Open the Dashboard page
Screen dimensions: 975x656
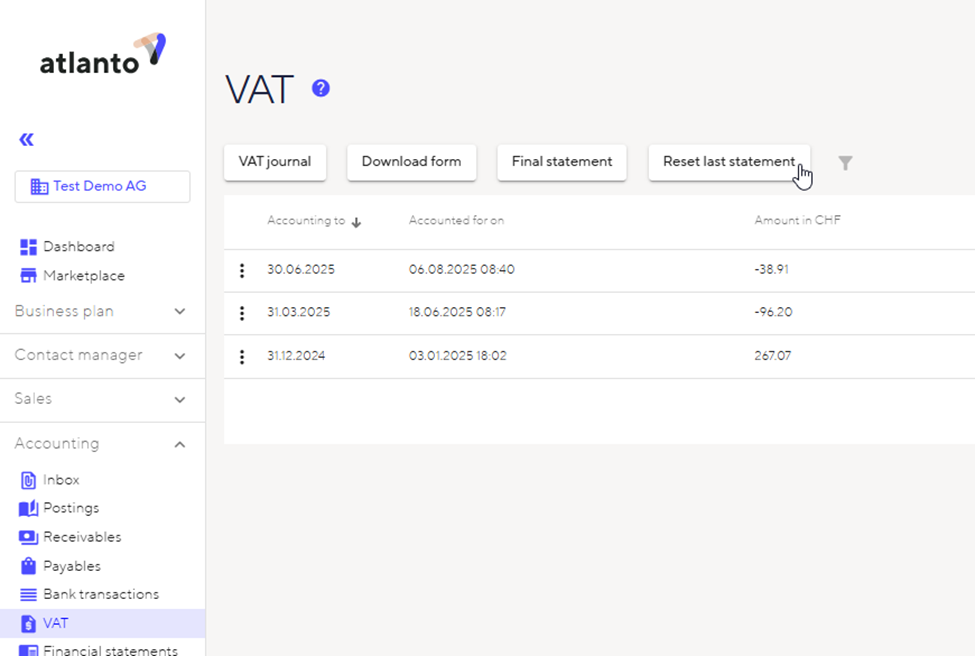[78, 247]
